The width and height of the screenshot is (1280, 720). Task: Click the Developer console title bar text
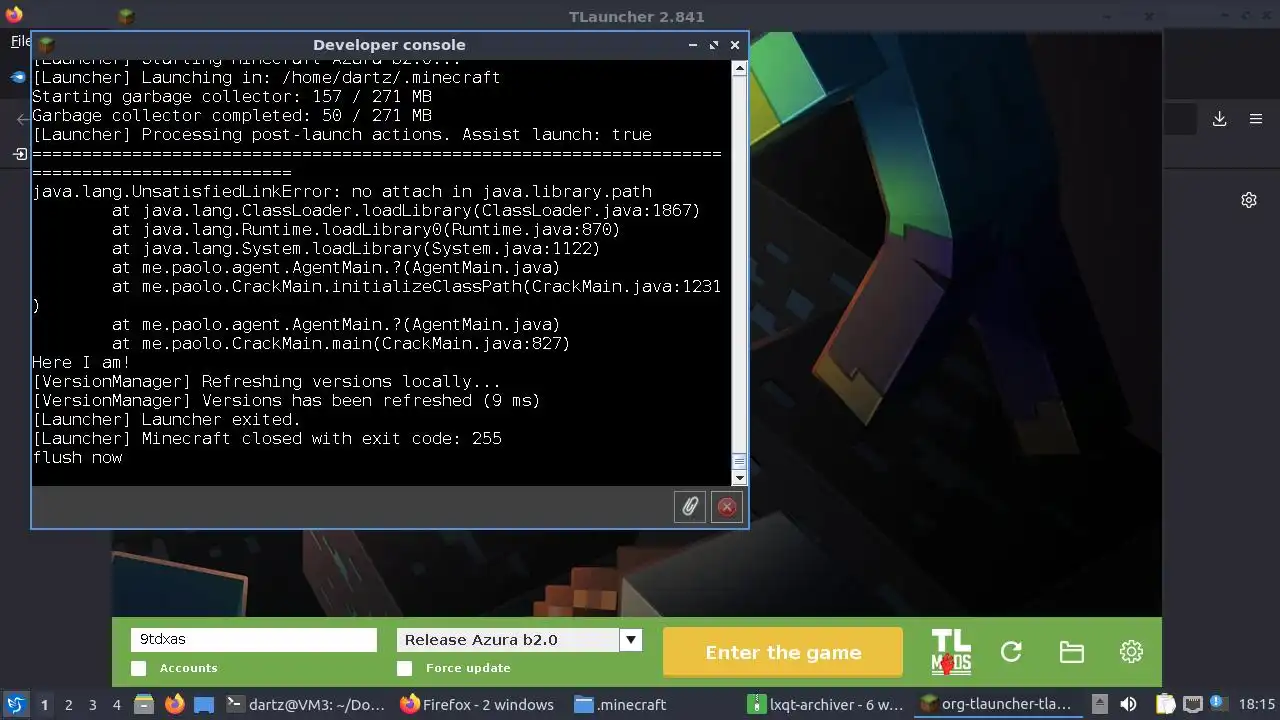tap(389, 45)
